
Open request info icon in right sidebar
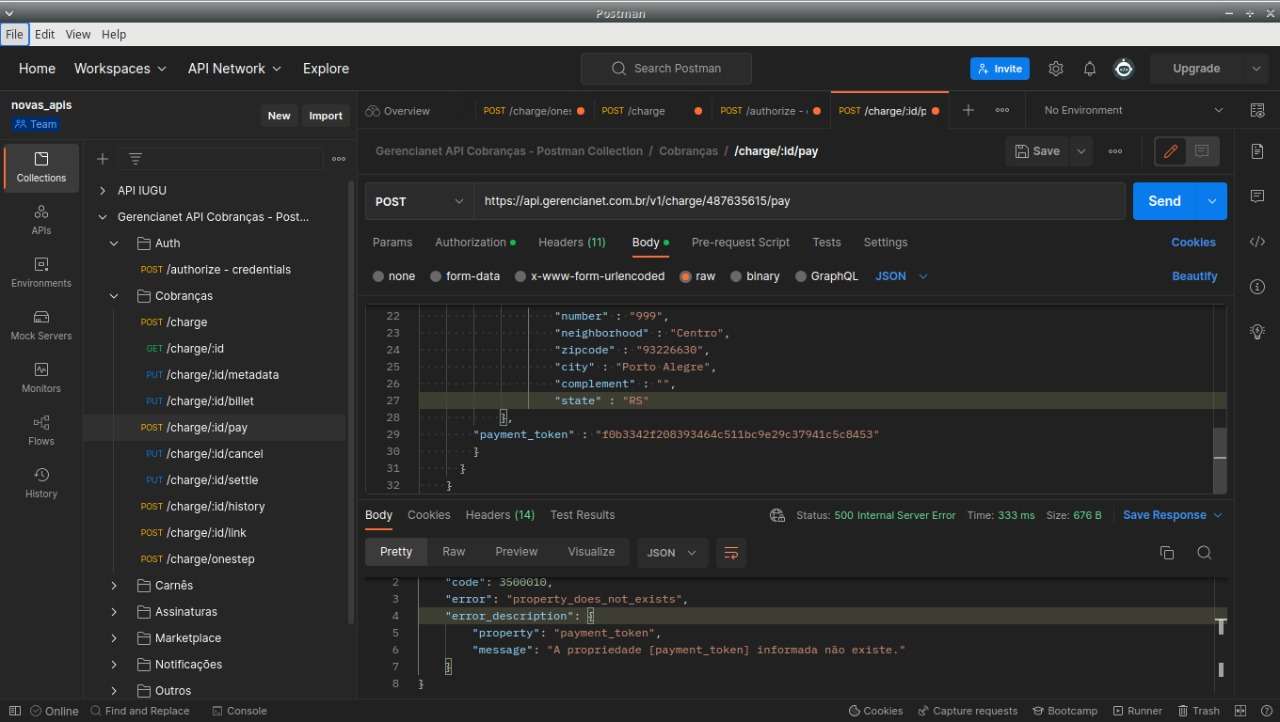tap(1257, 287)
